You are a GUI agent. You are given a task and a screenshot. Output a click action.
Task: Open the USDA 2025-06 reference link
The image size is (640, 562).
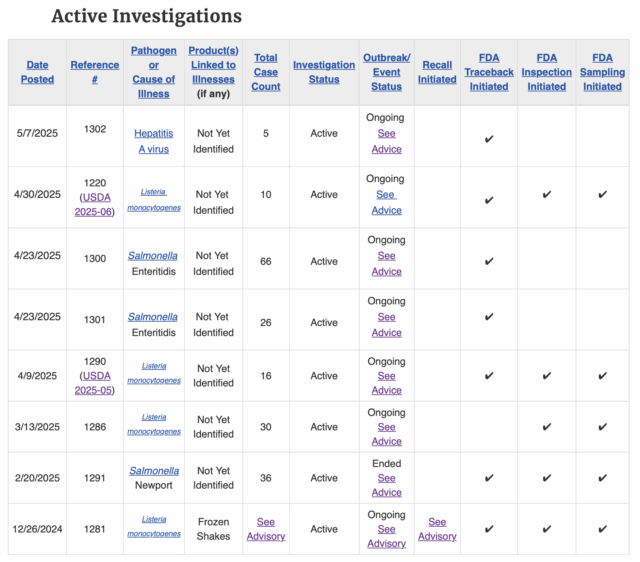(x=97, y=204)
